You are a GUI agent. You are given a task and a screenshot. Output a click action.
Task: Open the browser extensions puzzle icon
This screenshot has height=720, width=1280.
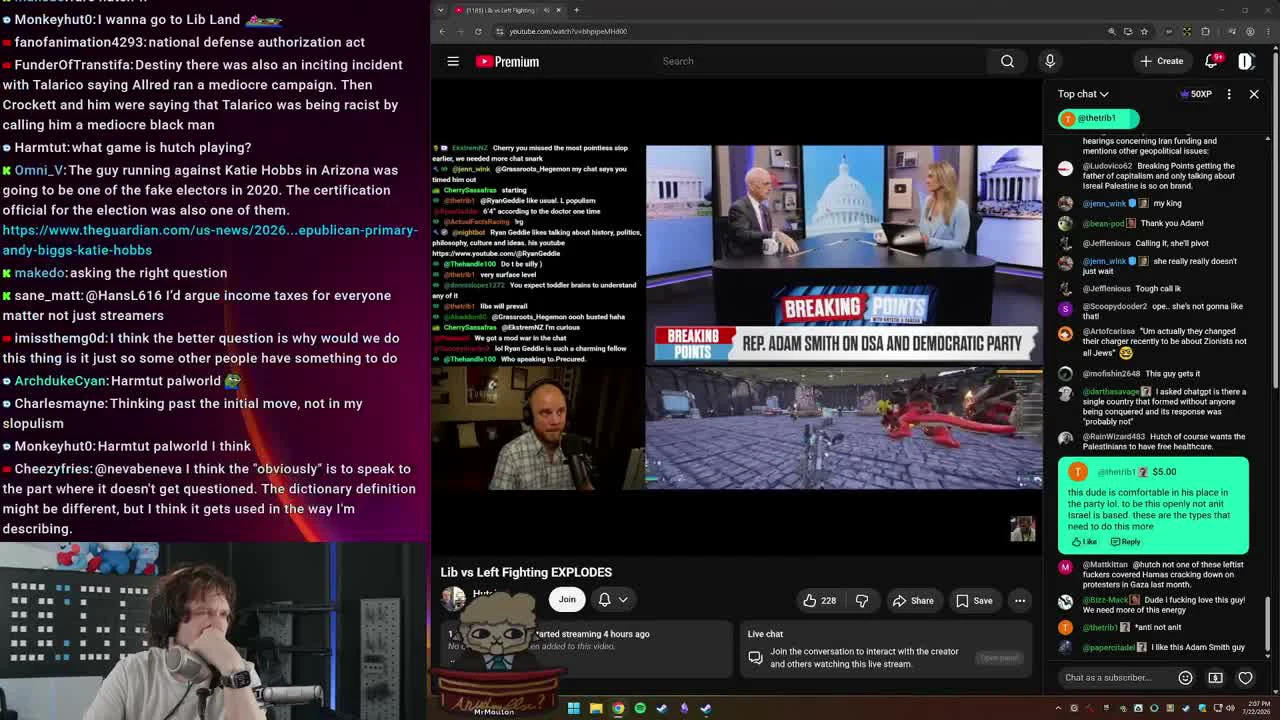[x=1205, y=31]
